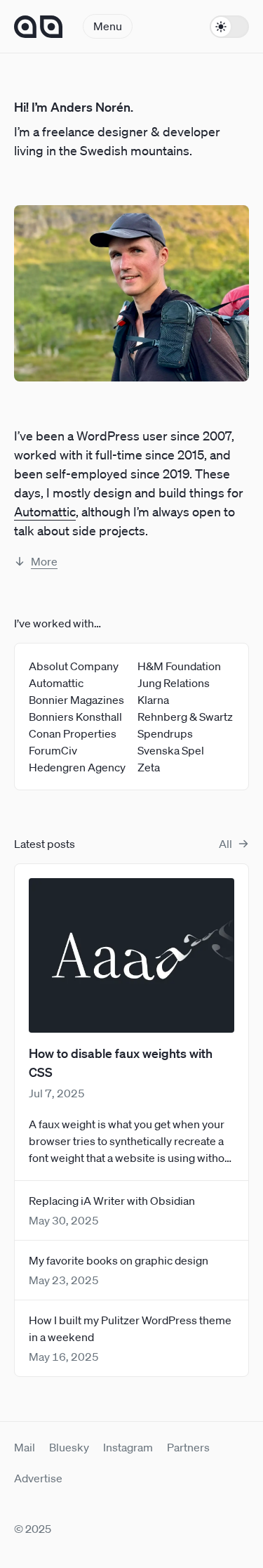Expand the More link under the bio

pos(44,561)
